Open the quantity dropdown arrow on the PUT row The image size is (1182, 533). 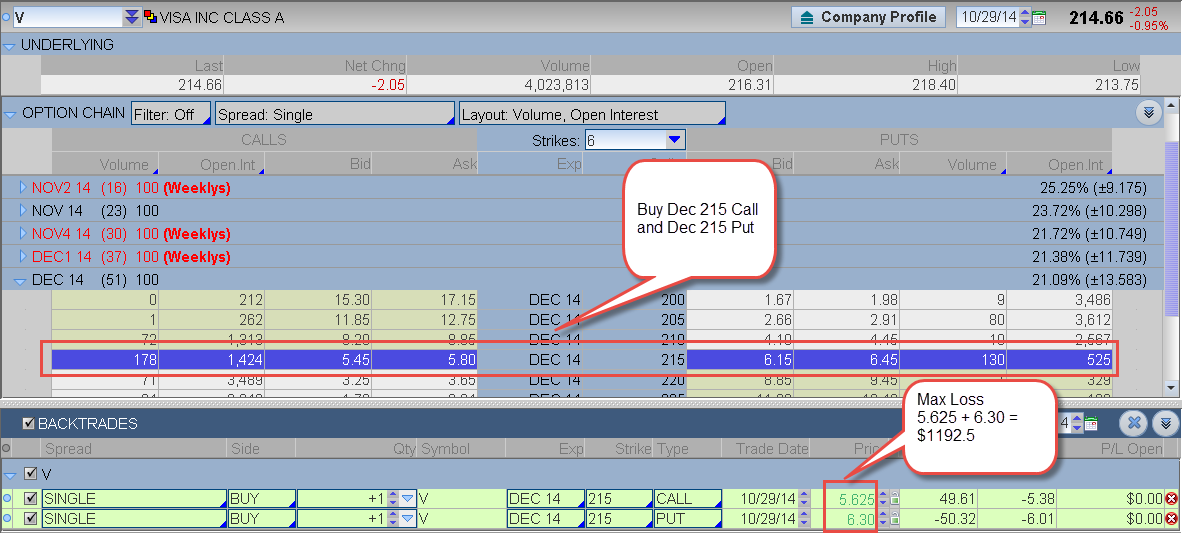(407, 519)
